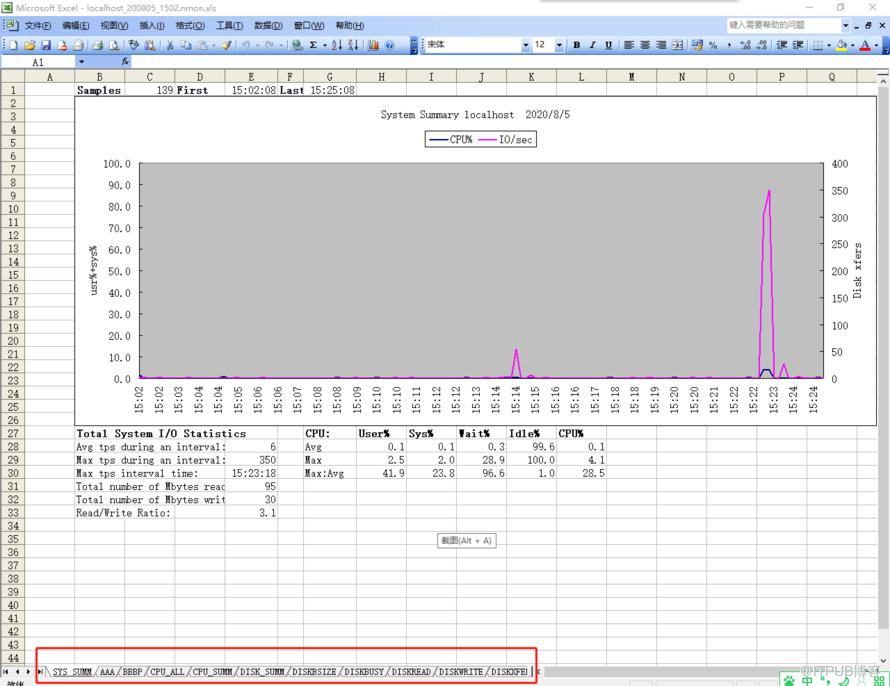
Task: Open the Name Box dropdown arrow
Action: click(x=81, y=62)
